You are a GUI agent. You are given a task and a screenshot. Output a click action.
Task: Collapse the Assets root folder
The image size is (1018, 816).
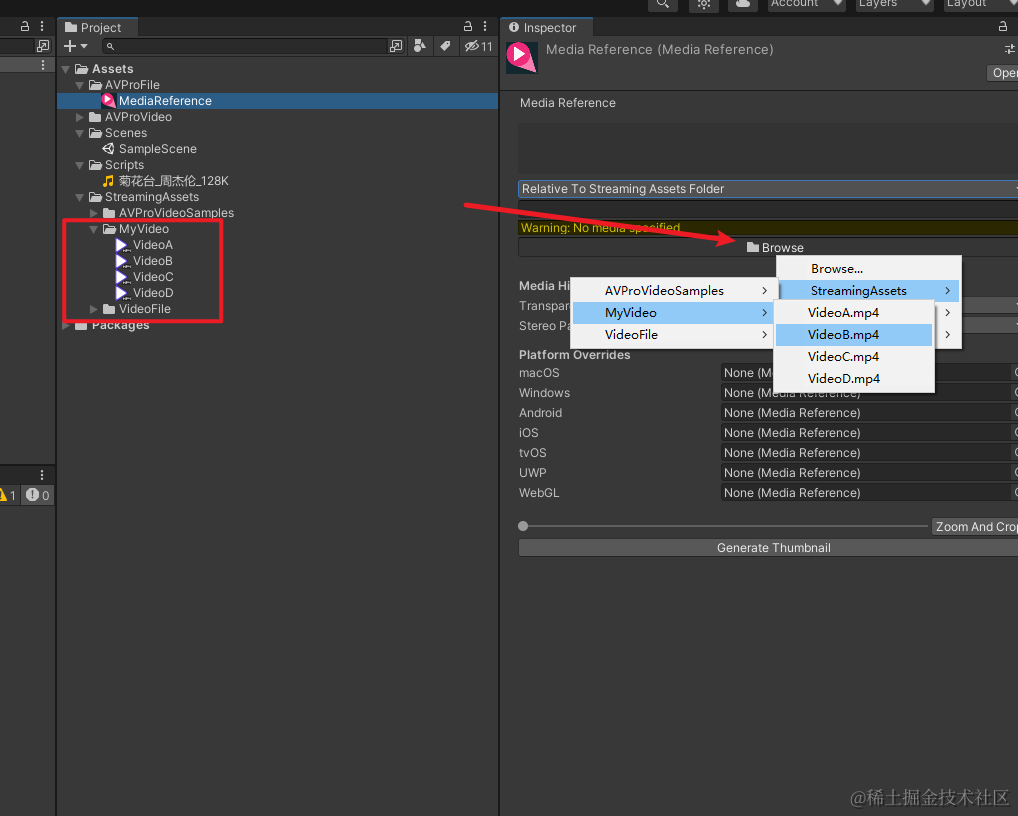(66, 69)
